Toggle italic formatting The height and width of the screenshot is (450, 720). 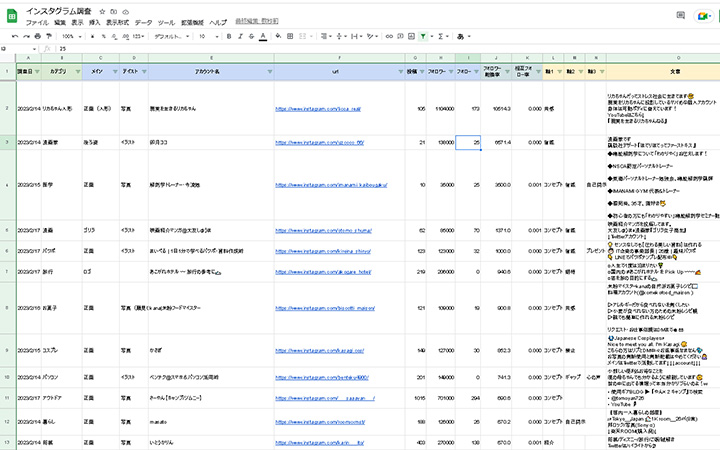(240, 36)
